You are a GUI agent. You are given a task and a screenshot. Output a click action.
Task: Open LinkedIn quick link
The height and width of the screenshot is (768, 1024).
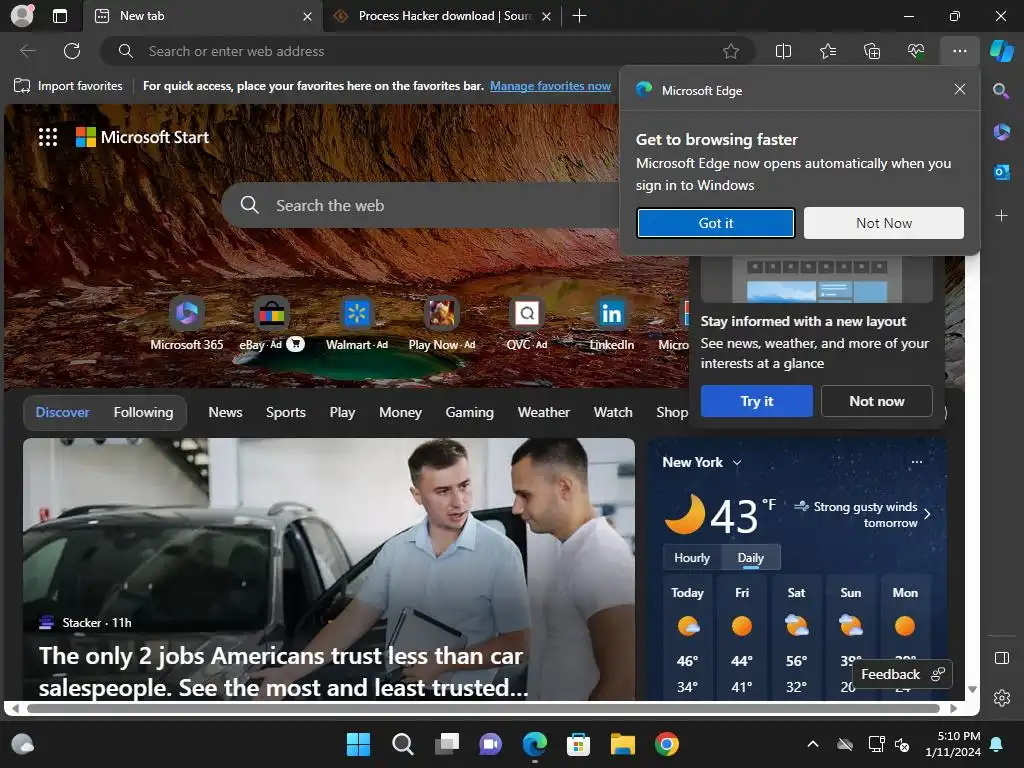[611, 323]
